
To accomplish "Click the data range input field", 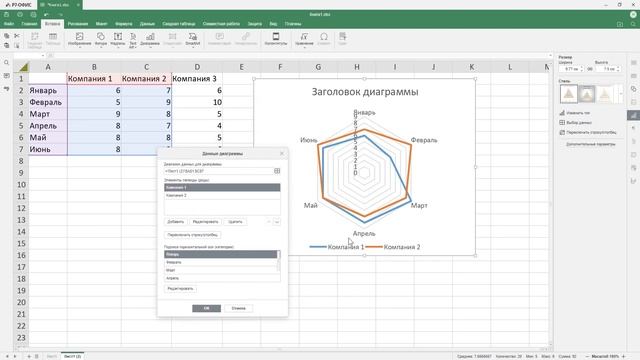I will pos(218,171).
